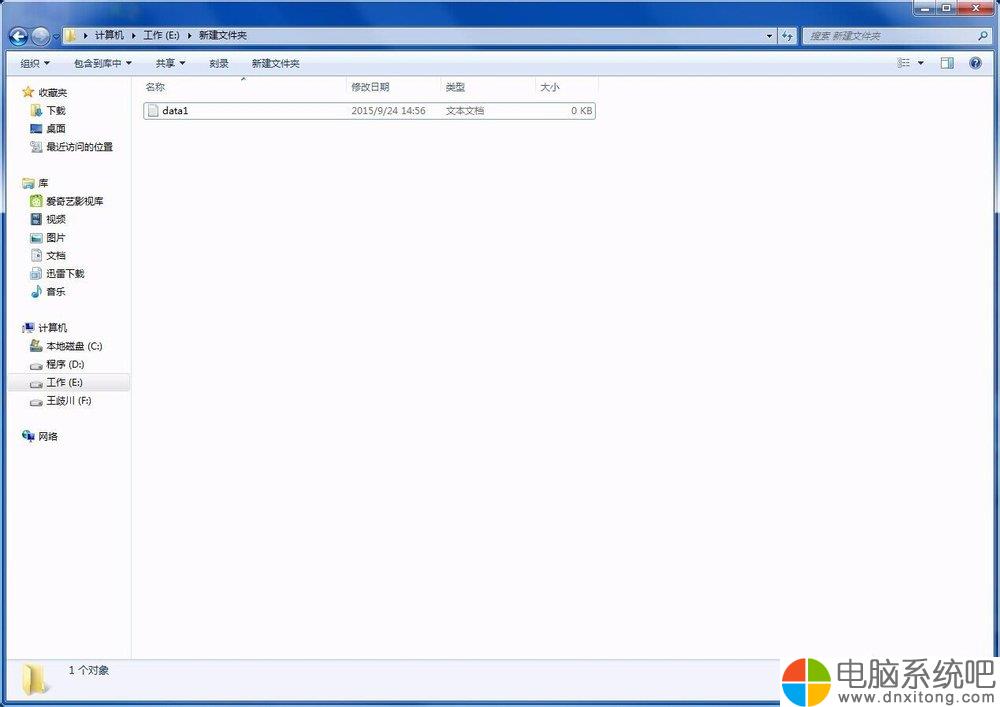Click the 视频 library icon
1000x707 pixels.
(x=36, y=219)
